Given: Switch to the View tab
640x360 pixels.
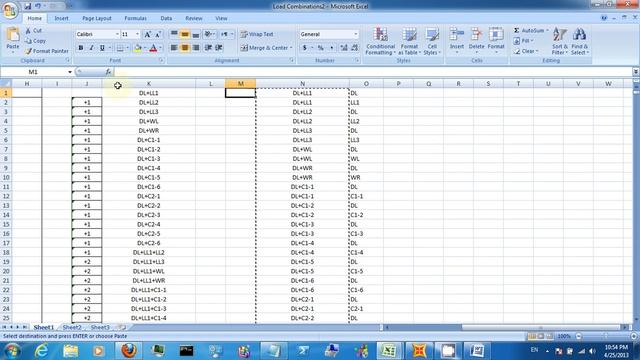Looking at the screenshot, I should 221,18.
